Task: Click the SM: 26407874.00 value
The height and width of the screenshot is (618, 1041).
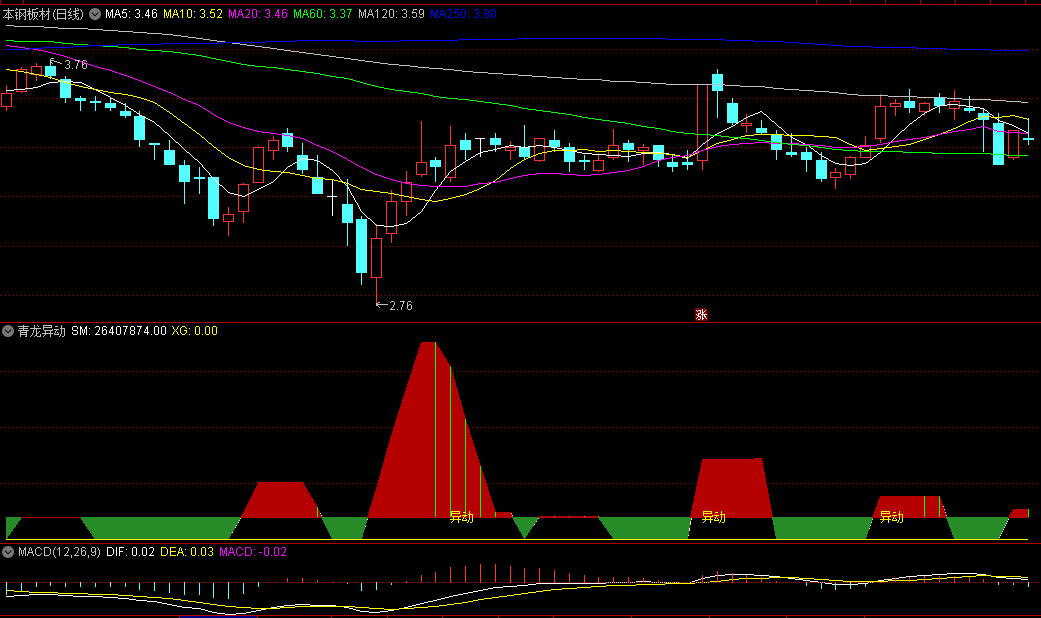Action: pos(119,331)
